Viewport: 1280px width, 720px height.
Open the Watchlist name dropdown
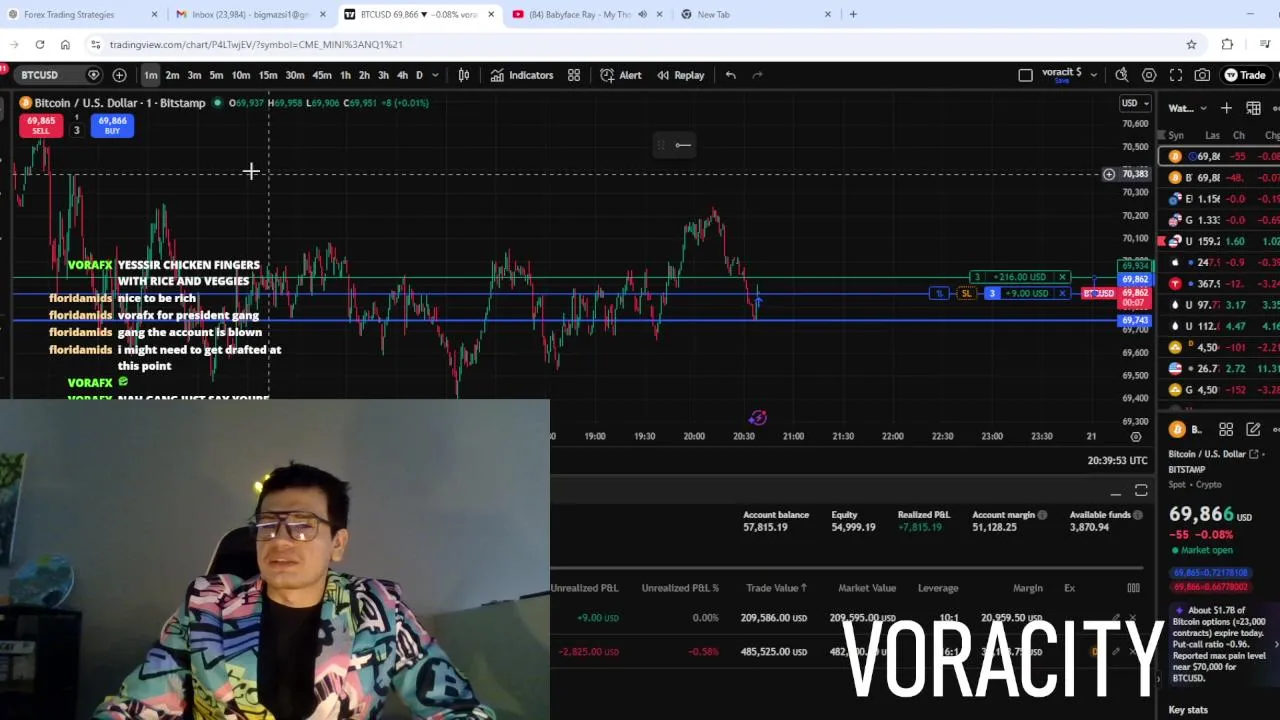pos(1188,108)
